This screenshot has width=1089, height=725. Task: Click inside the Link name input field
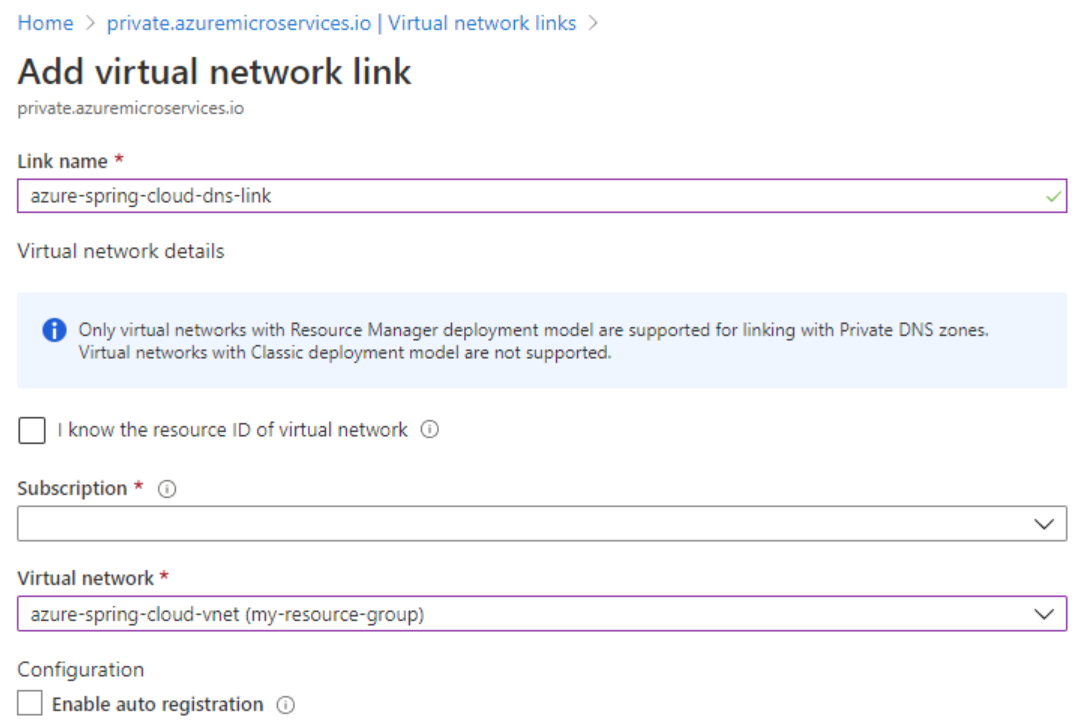coord(400,195)
